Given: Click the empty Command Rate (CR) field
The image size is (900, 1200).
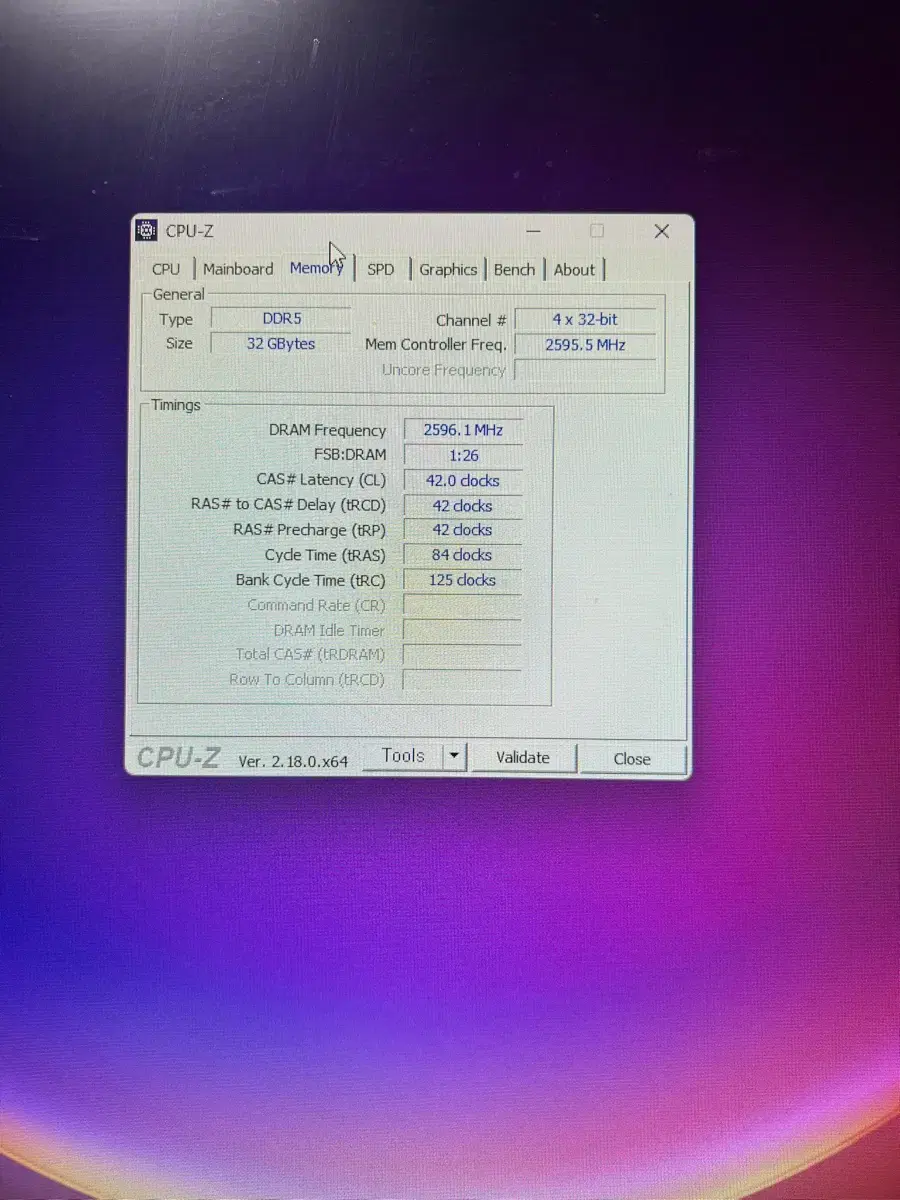Looking at the screenshot, I should point(463,605).
